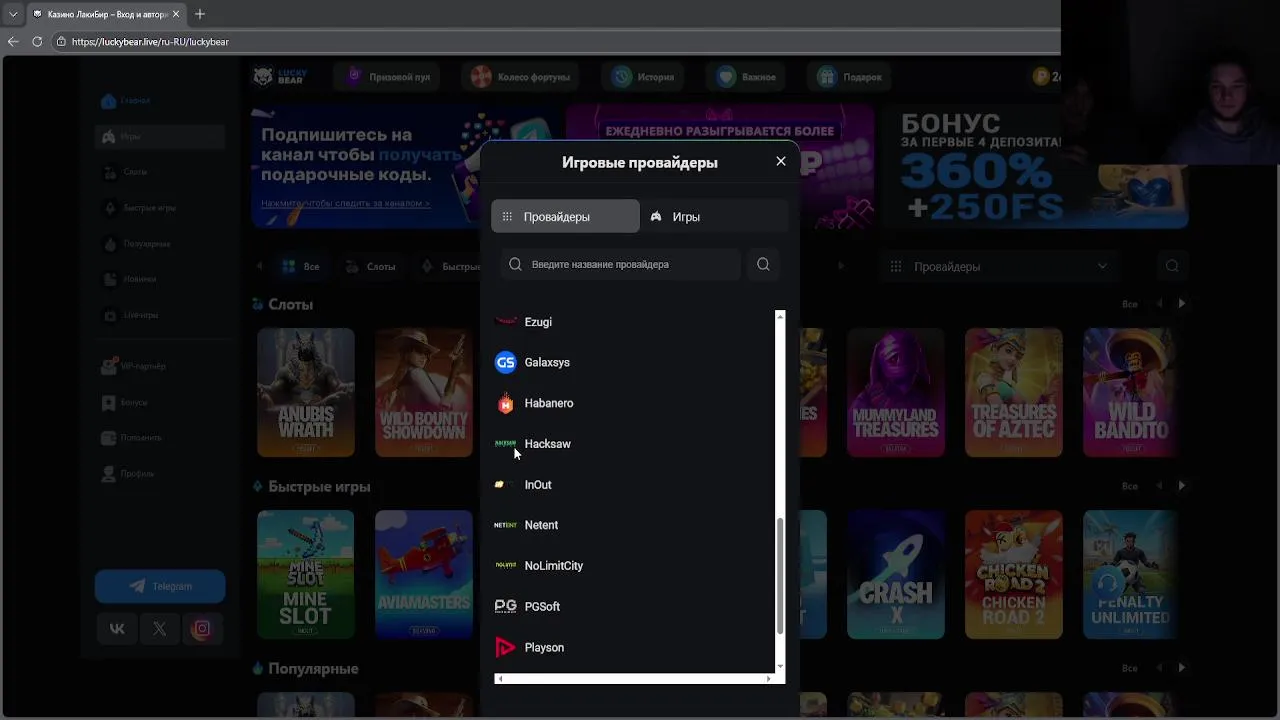Select the Все games filter
The width and height of the screenshot is (1280, 720).
coord(301,267)
